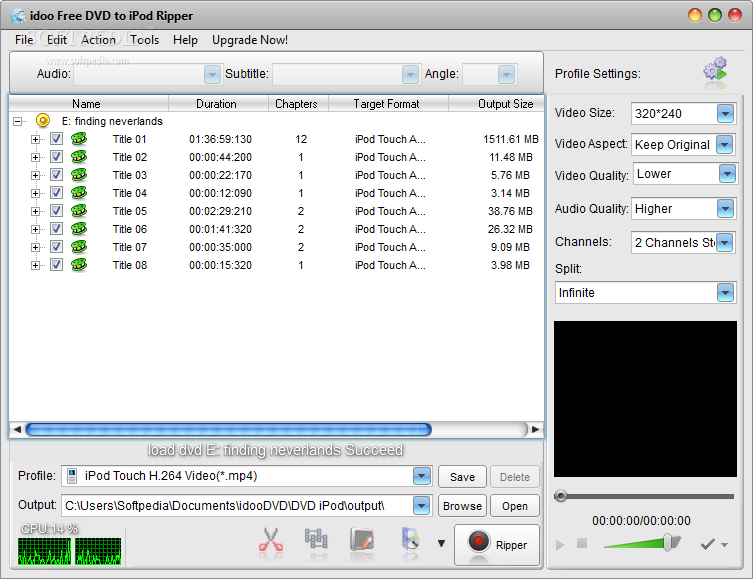
Task: Click the green volume slider
Action: [642, 543]
